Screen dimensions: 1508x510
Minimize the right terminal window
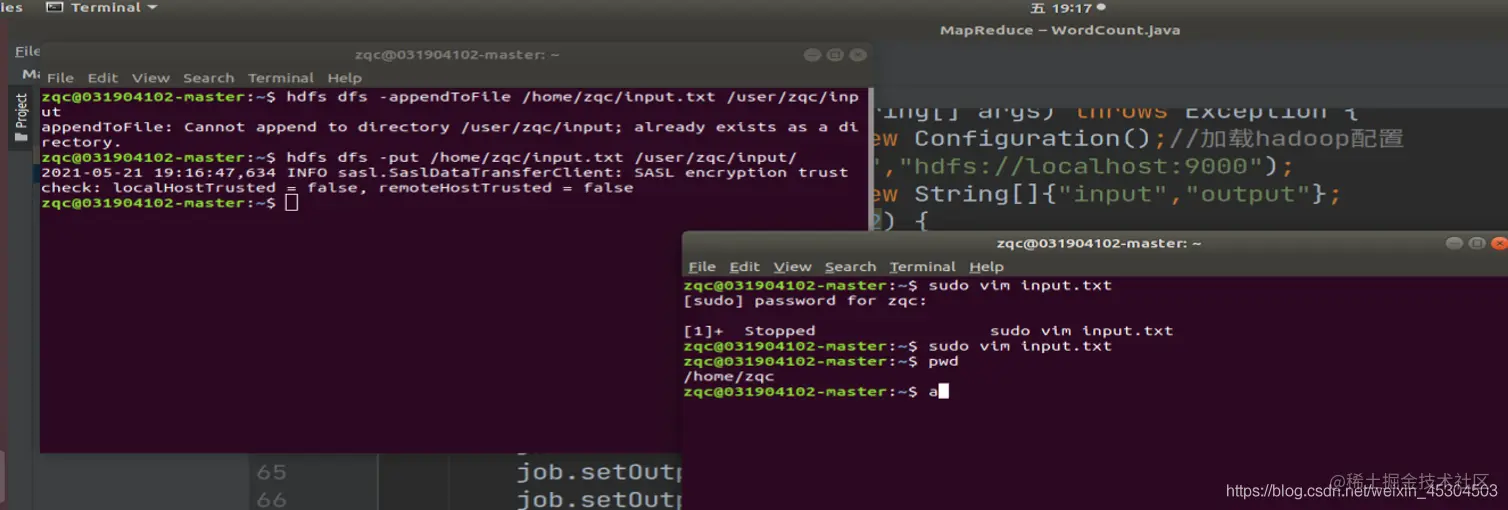[1454, 243]
